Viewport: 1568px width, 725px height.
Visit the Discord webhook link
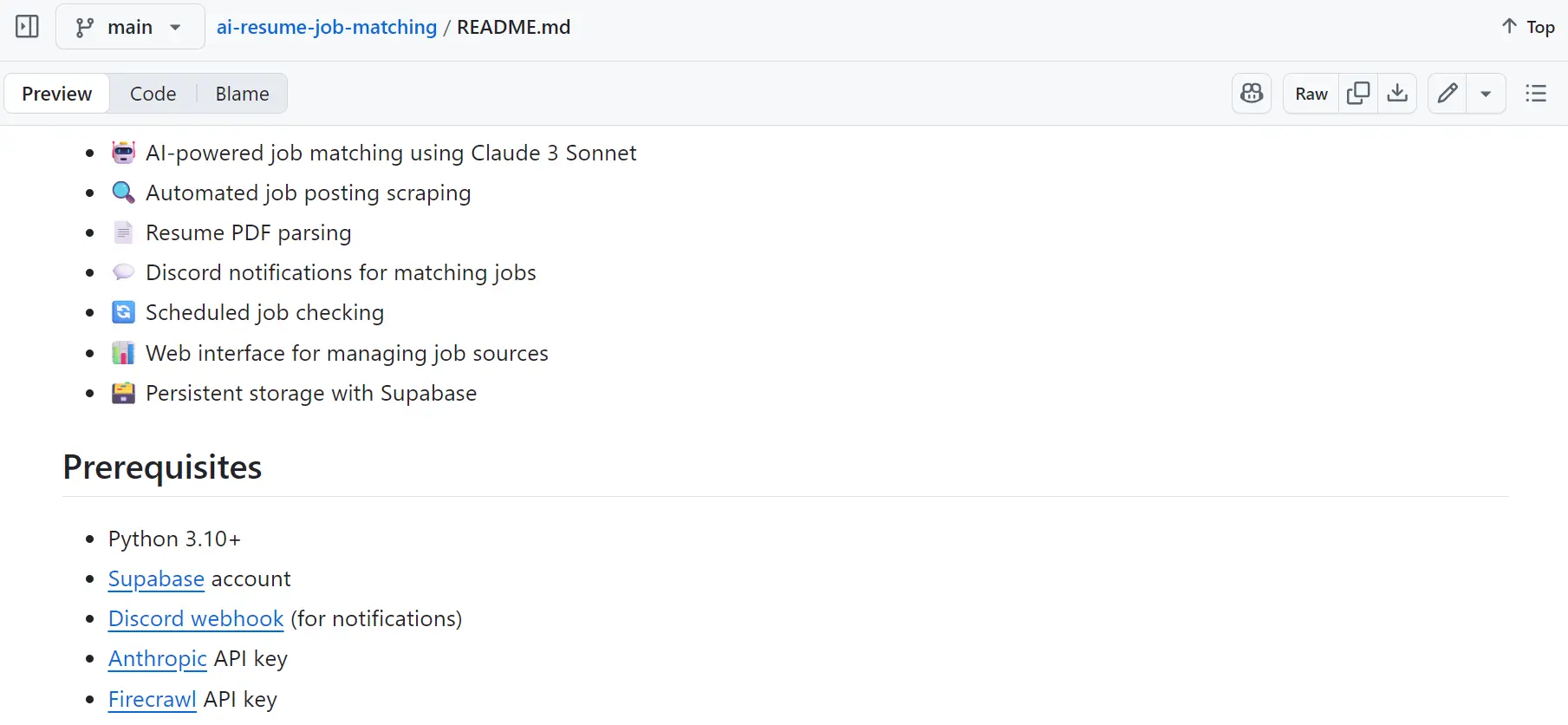coord(195,618)
